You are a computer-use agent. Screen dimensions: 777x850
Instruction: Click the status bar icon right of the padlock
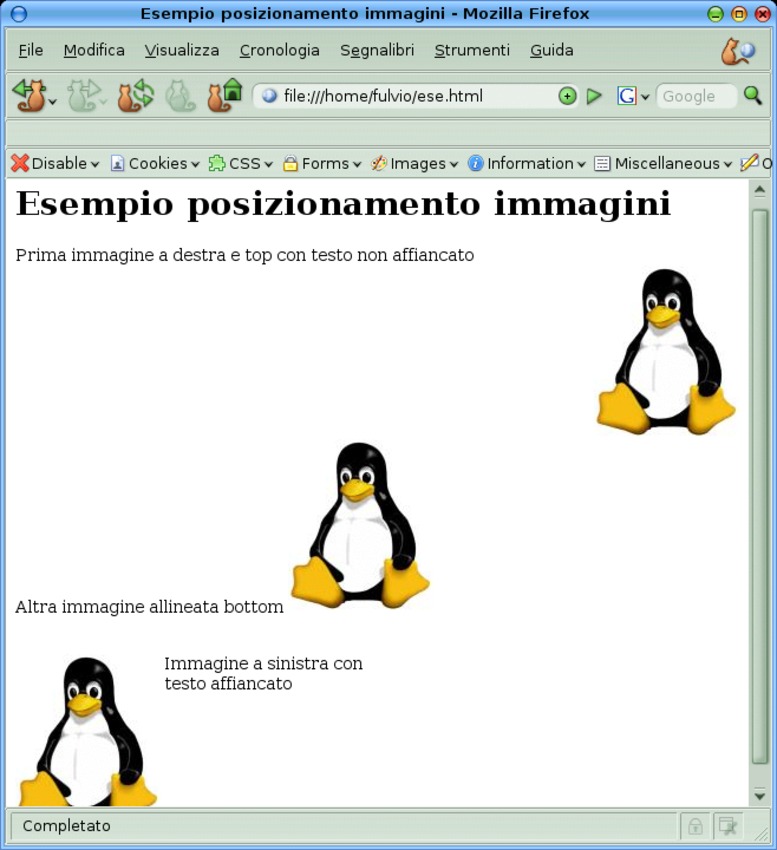[727, 826]
